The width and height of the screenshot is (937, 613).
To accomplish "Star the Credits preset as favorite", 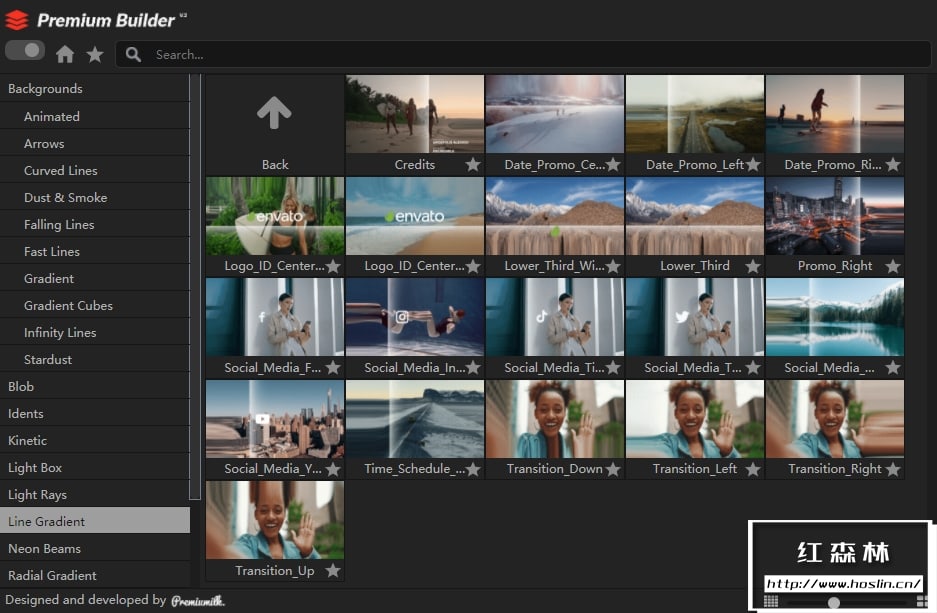I will pos(473,165).
